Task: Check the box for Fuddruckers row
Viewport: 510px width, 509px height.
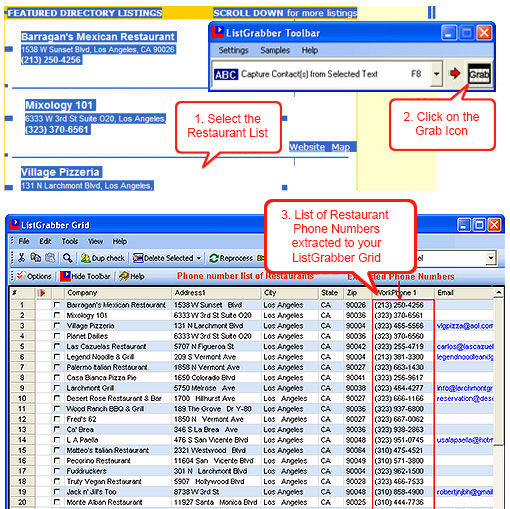Action: click(57, 471)
